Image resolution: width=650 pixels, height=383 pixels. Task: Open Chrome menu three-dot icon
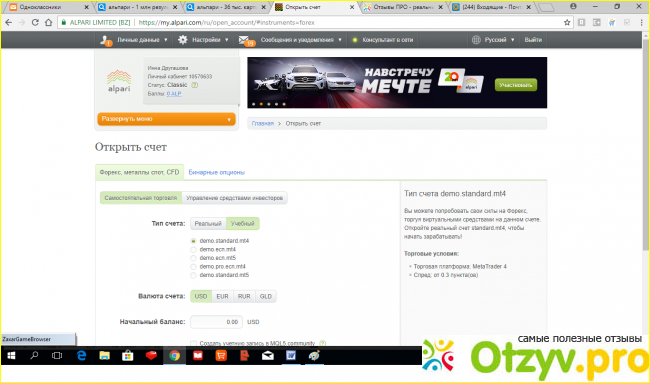pyautogui.click(x=641, y=23)
